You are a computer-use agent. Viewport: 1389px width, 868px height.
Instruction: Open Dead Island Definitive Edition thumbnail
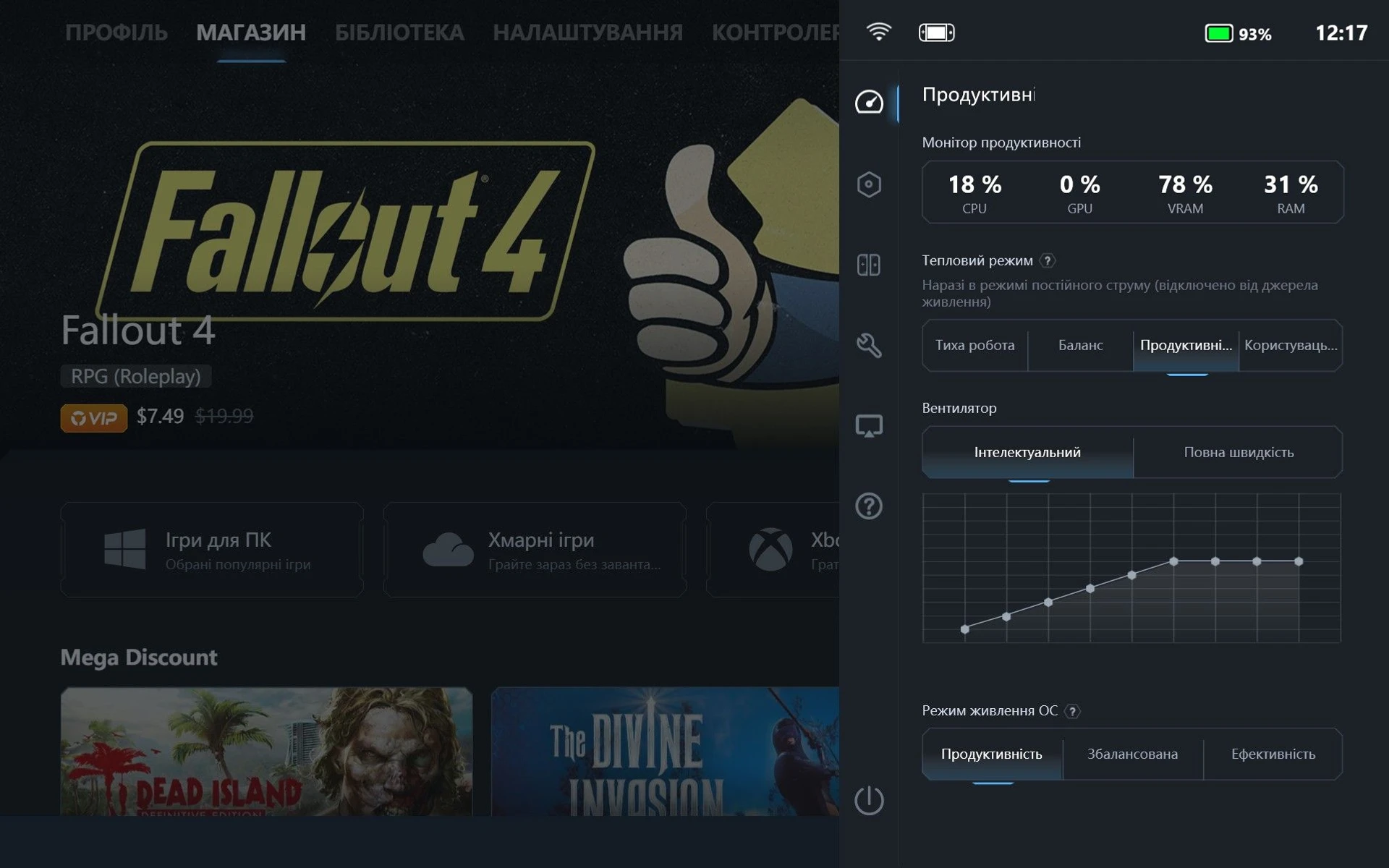266,752
